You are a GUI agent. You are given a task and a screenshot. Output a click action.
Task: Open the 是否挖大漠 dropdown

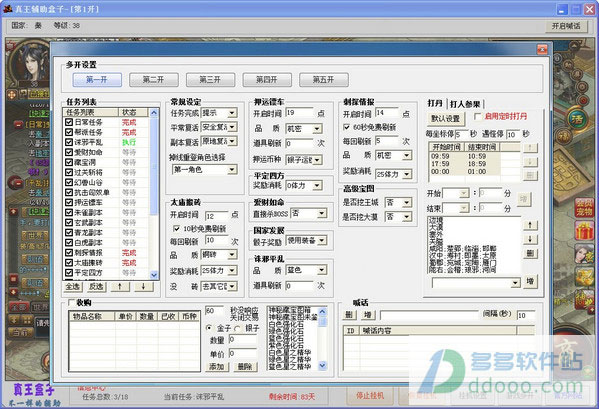(407, 217)
